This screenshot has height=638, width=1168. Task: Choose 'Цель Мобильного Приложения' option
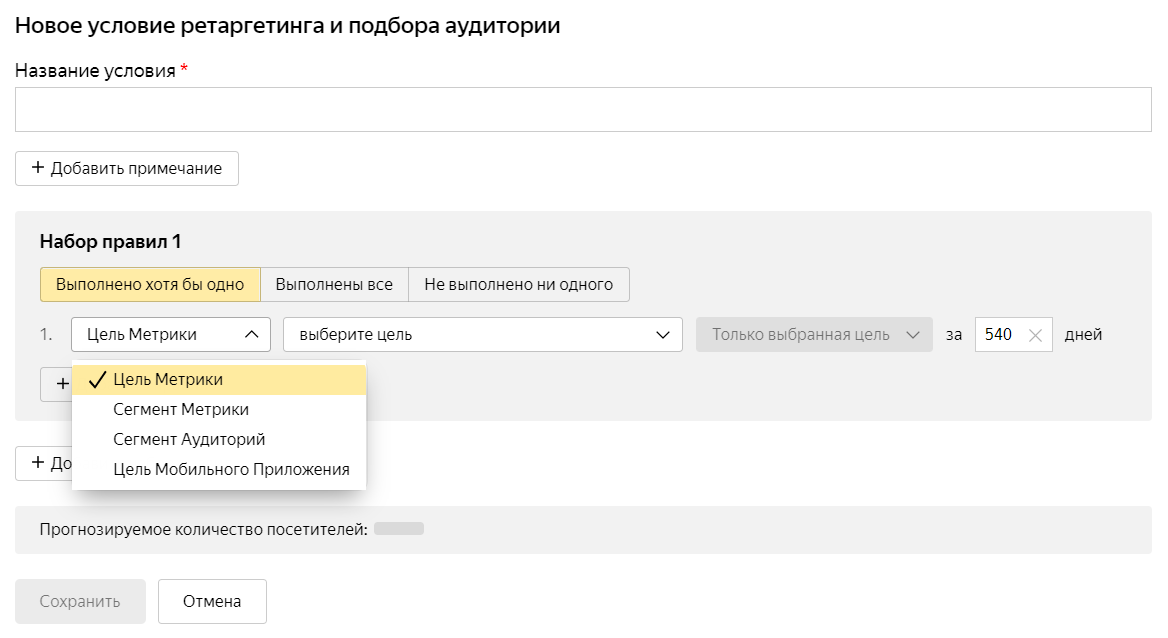click(219, 470)
